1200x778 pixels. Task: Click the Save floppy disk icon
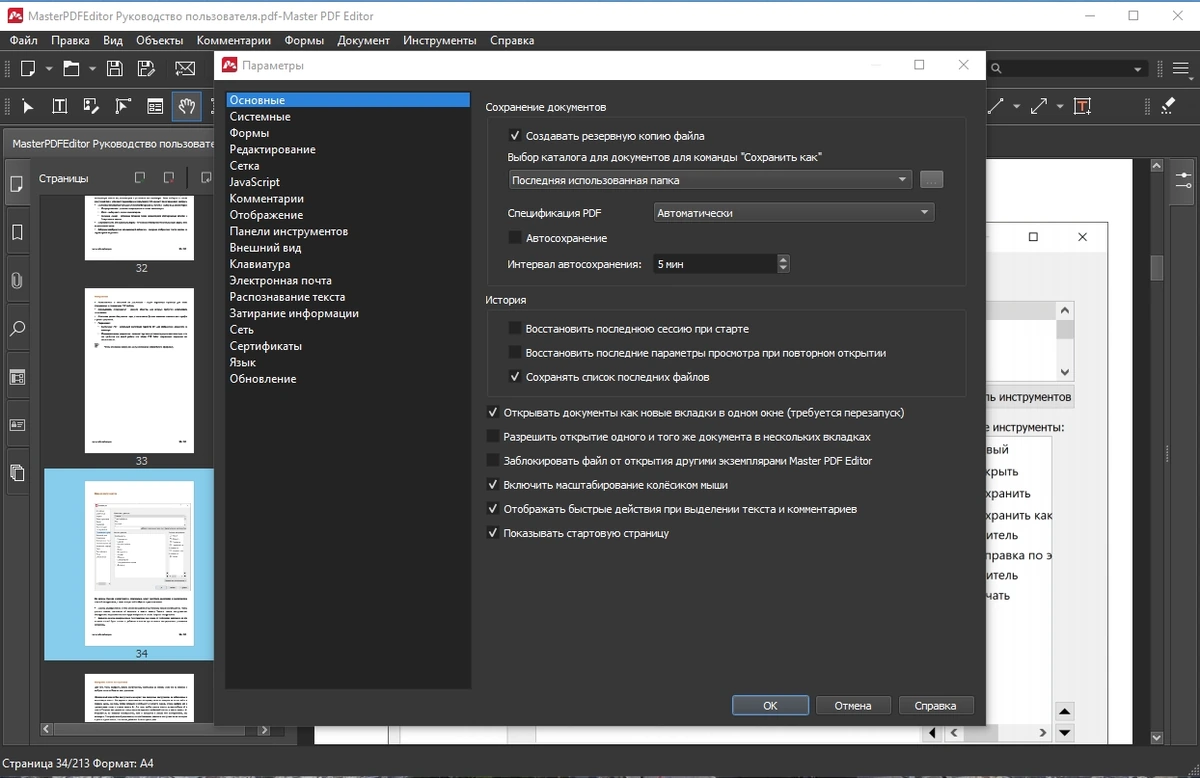[x=115, y=68]
